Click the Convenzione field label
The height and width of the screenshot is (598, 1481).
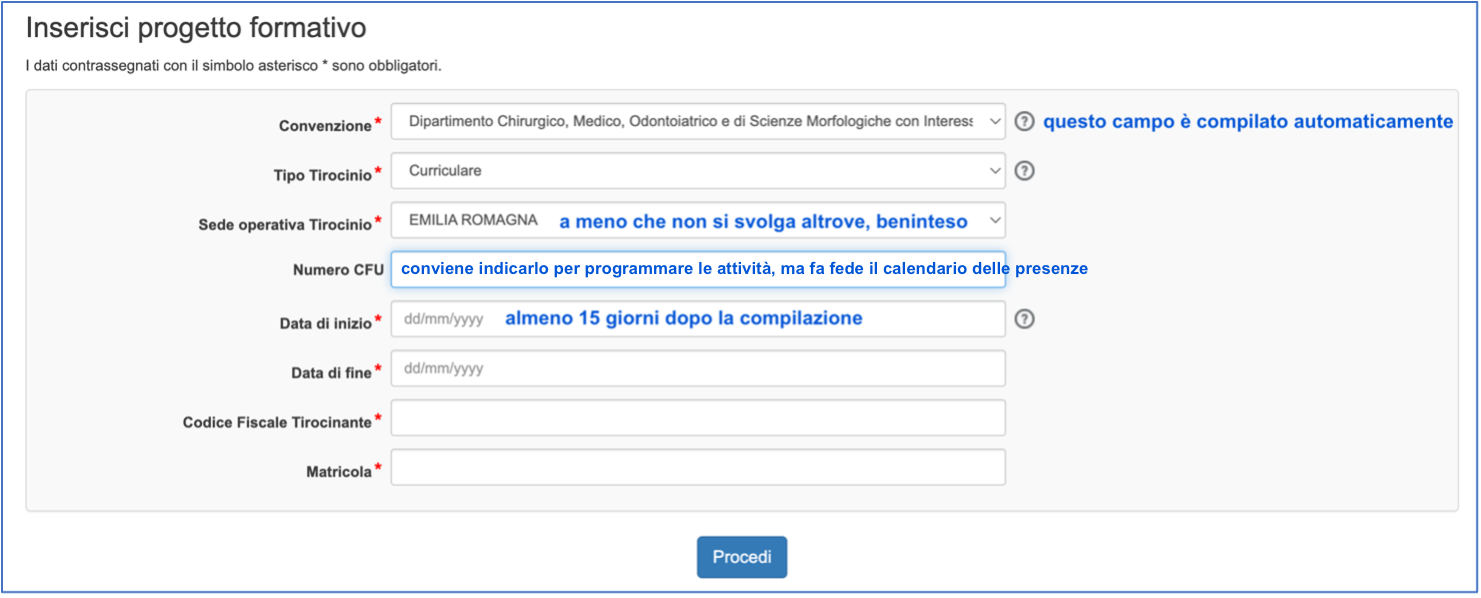(325, 126)
